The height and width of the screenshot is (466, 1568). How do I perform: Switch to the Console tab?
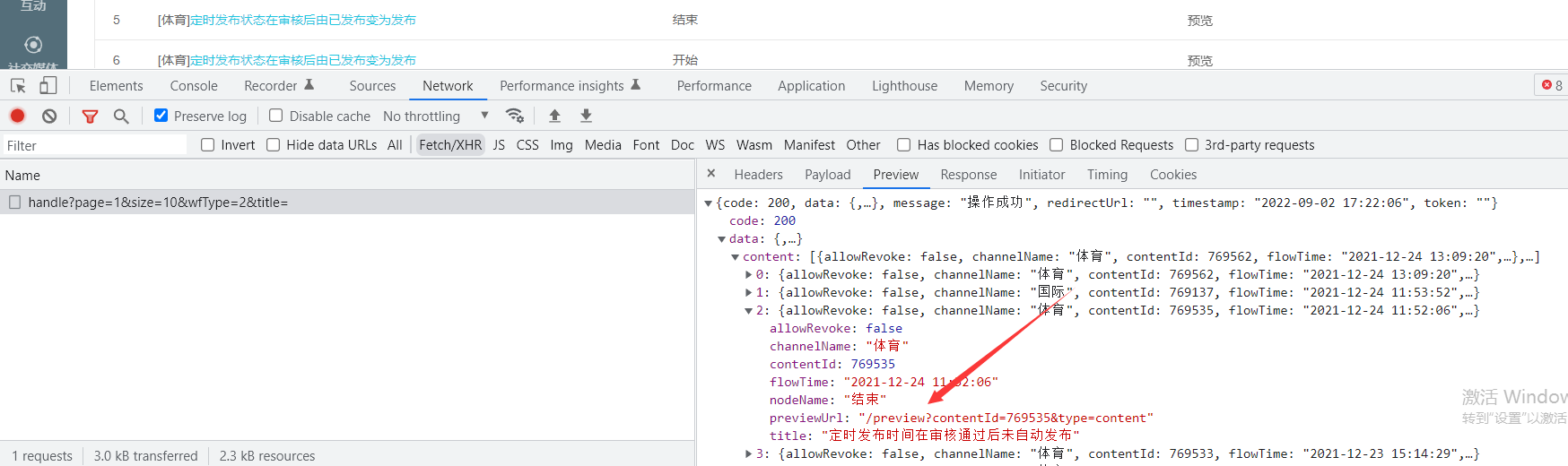[x=194, y=86]
